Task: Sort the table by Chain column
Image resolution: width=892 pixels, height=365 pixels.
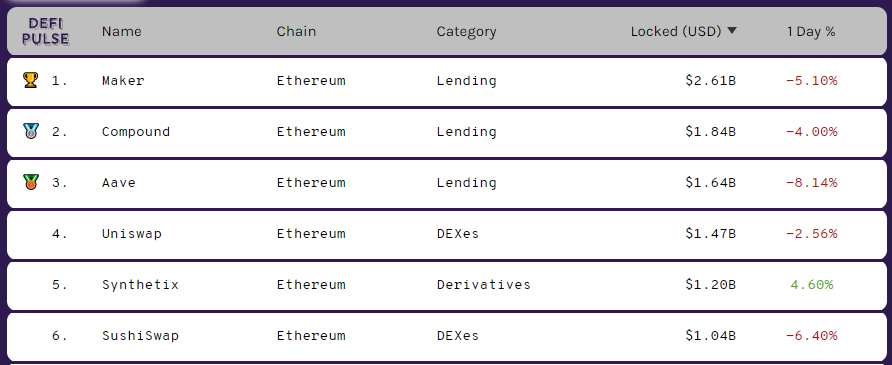Action: pyautogui.click(x=296, y=31)
